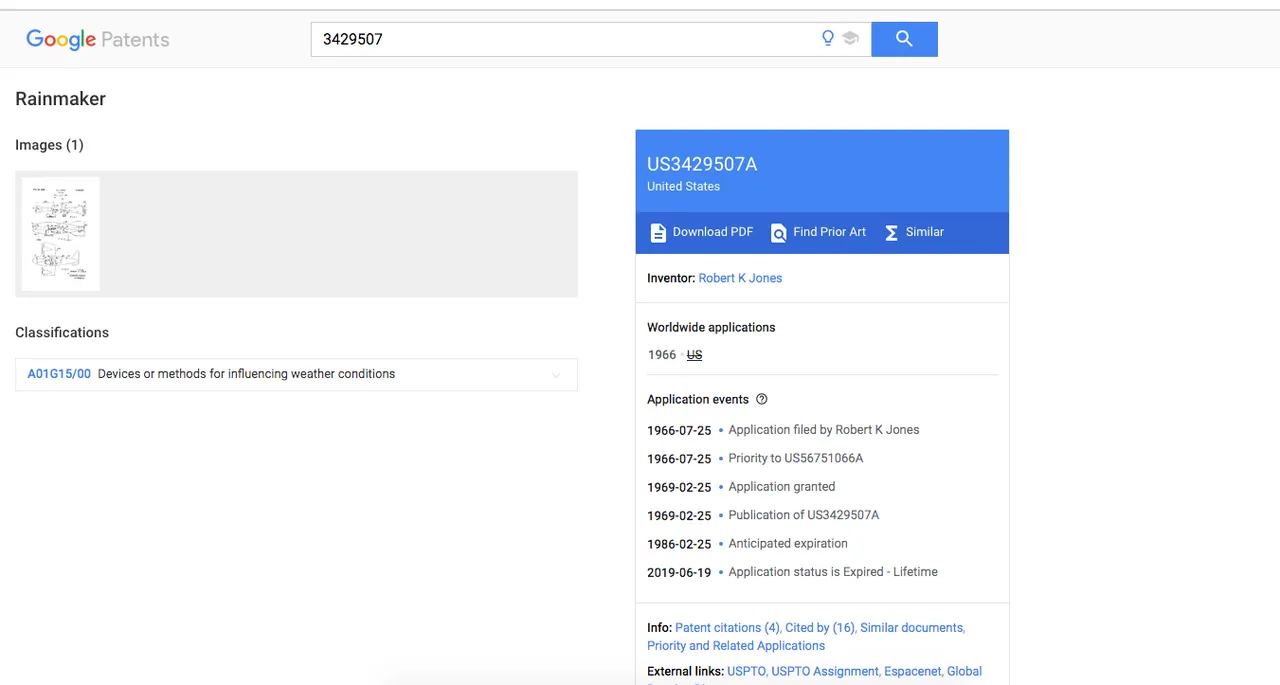
Task: Click 'Priority to US56751066A' event
Action: pyautogui.click(x=796, y=458)
